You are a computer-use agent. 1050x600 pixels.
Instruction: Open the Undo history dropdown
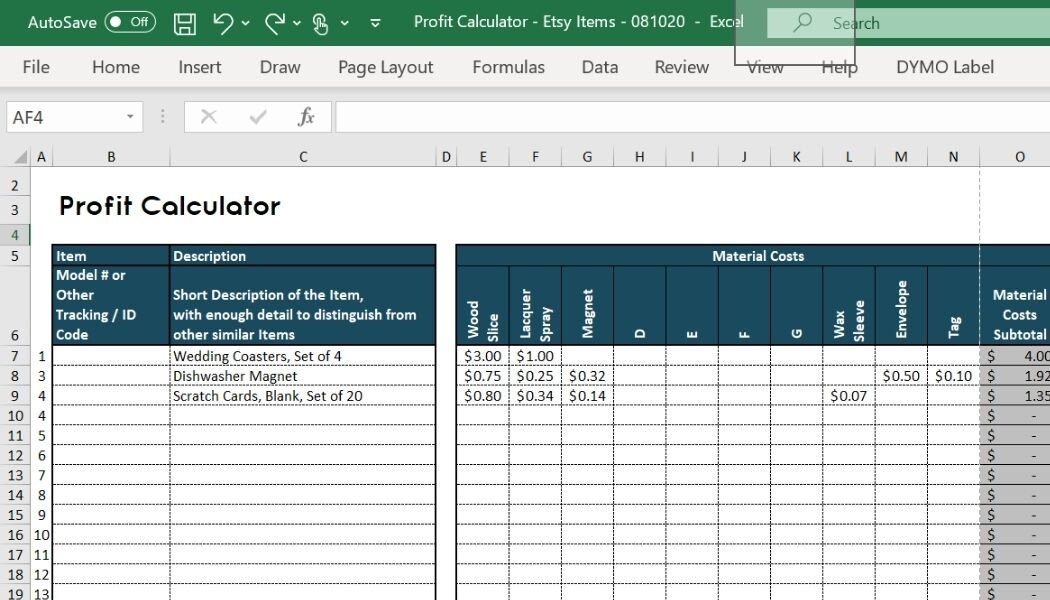246,23
